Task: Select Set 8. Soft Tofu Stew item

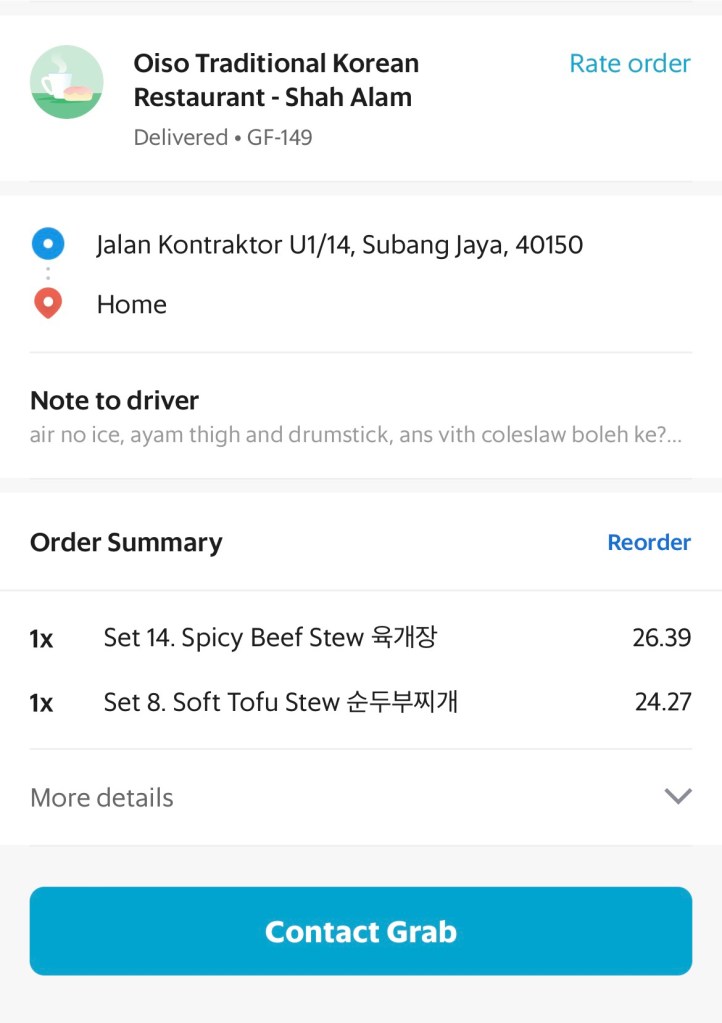Action: (x=280, y=702)
